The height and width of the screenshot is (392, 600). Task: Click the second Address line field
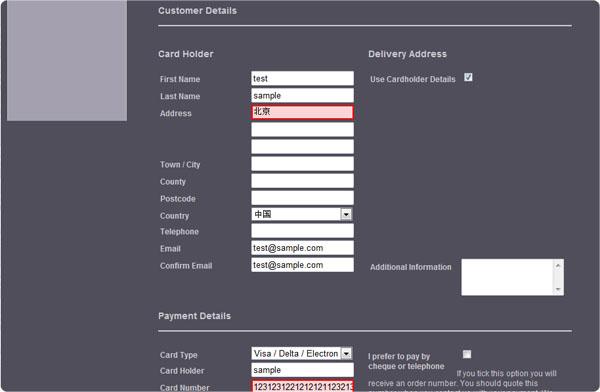point(302,129)
